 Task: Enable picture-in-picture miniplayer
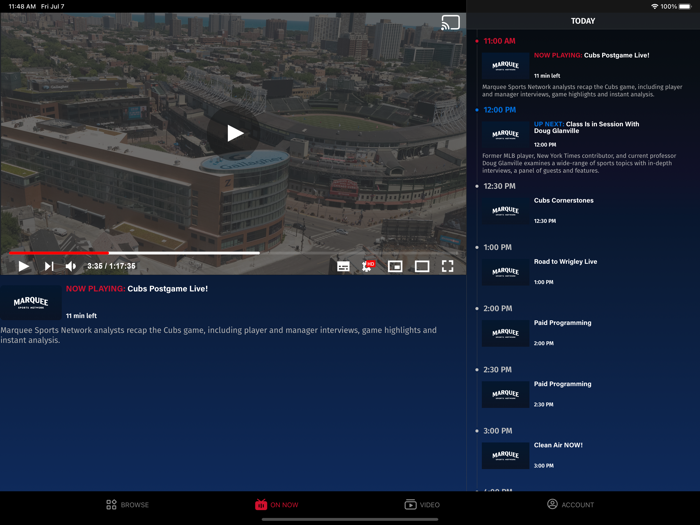tap(395, 267)
